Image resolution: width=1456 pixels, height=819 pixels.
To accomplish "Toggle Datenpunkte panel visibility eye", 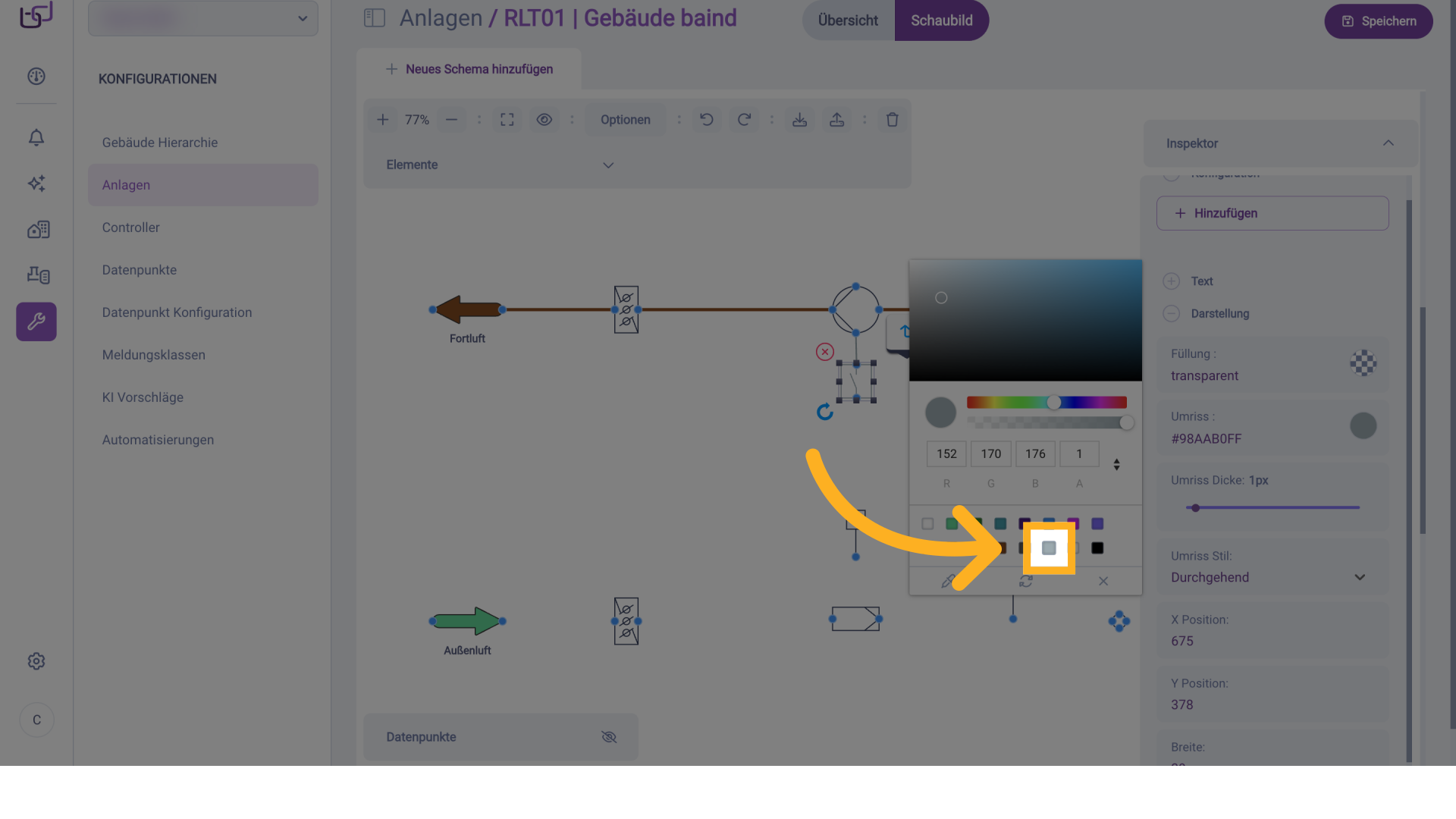I will (609, 737).
